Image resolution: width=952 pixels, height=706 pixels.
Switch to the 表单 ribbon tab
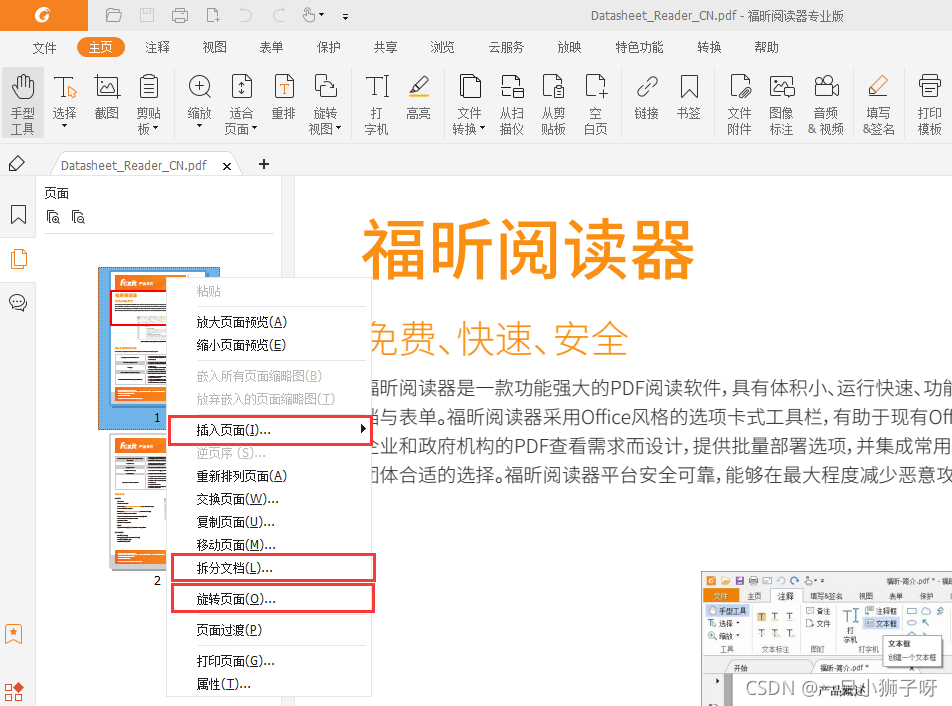271,47
